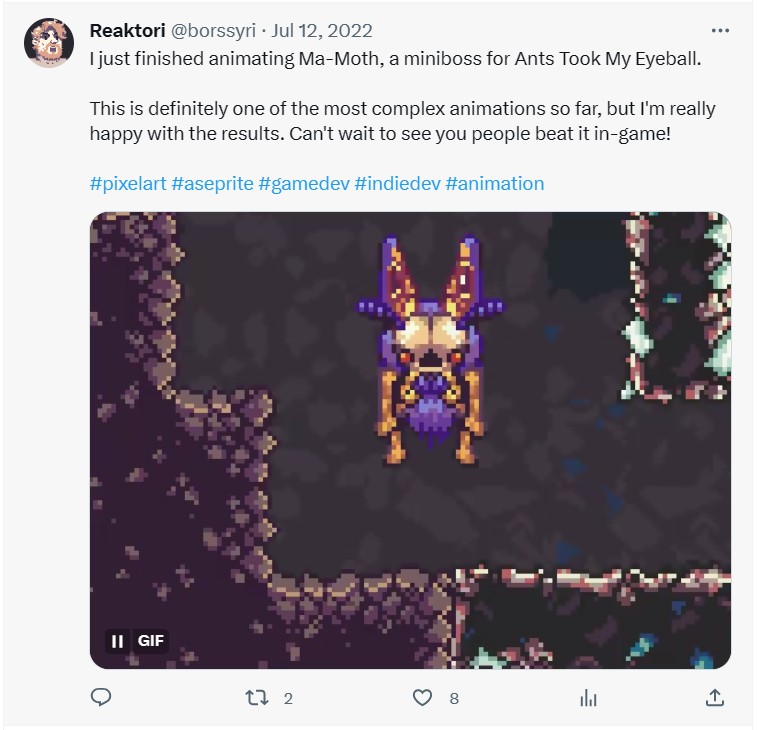The width and height of the screenshot is (762, 730).
Task: Open the Reaktori profile avatar
Action: pyautogui.click(x=49, y=42)
